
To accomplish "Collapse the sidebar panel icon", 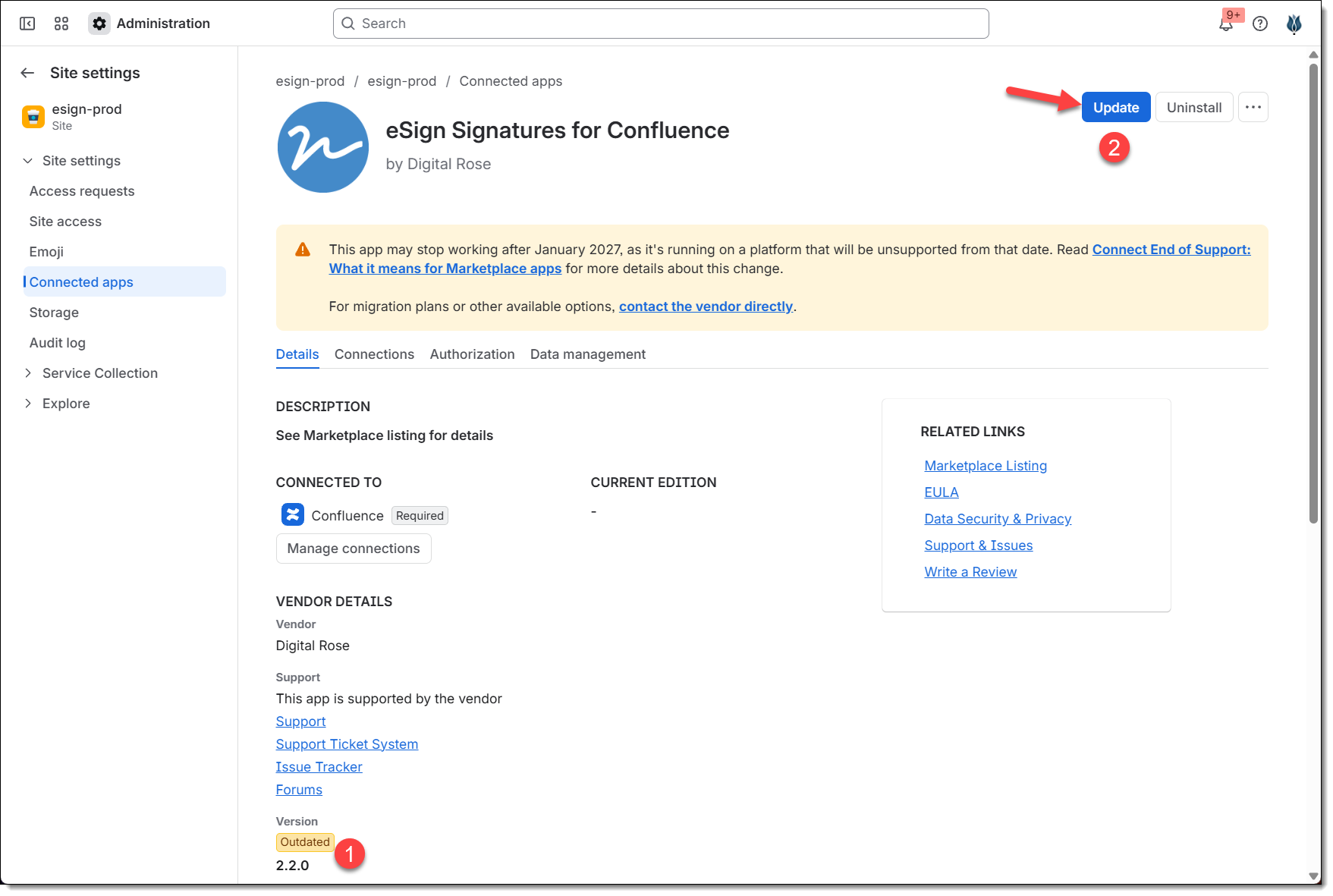I will click(27, 24).
